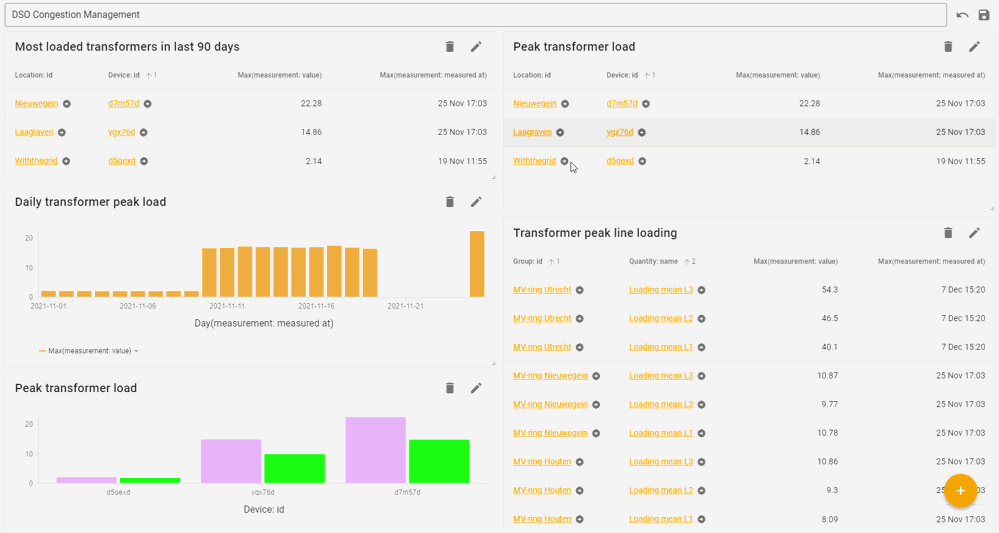Delete the Transformer peak line loading widget

pos(948,233)
